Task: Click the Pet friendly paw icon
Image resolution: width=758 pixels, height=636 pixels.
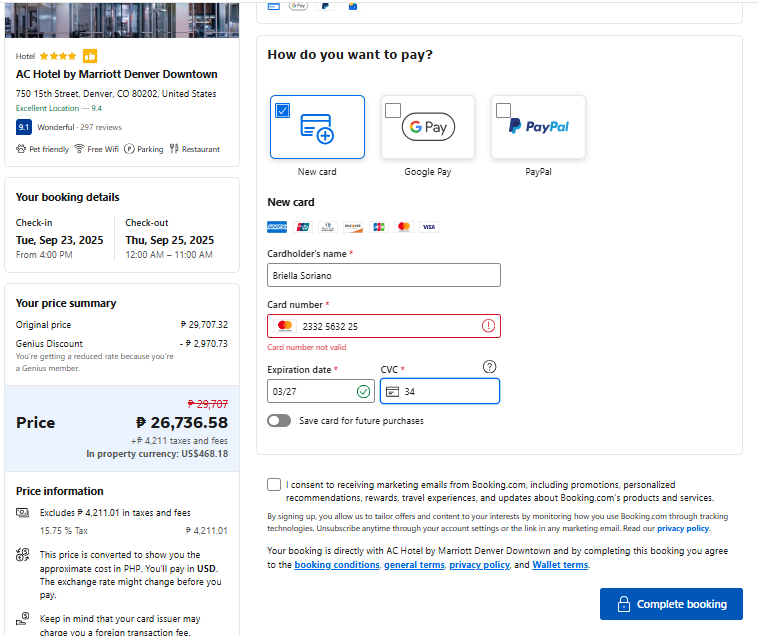Action: (x=22, y=149)
